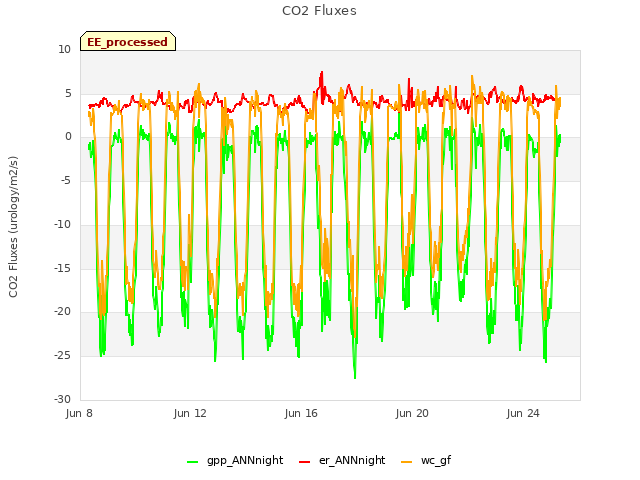Click the 10 y-axis tick label
The width and height of the screenshot is (640, 480).
click(x=64, y=50)
